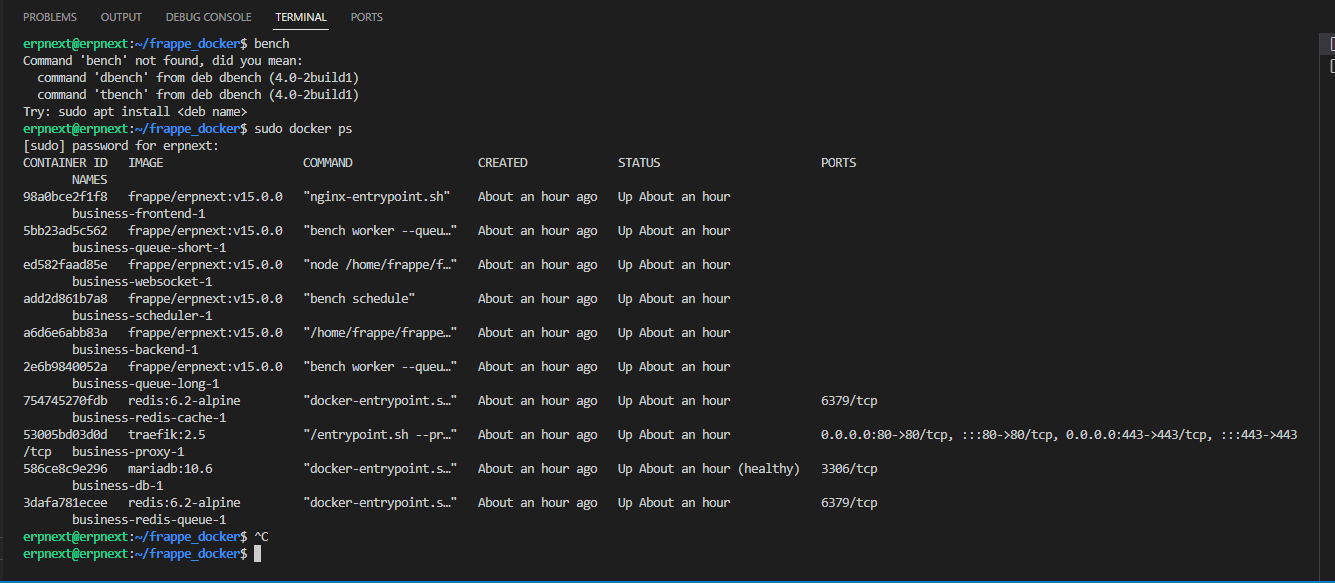The width and height of the screenshot is (1335, 583).
Task: Click the traefik:2.5 image name
Action: (167, 435)
